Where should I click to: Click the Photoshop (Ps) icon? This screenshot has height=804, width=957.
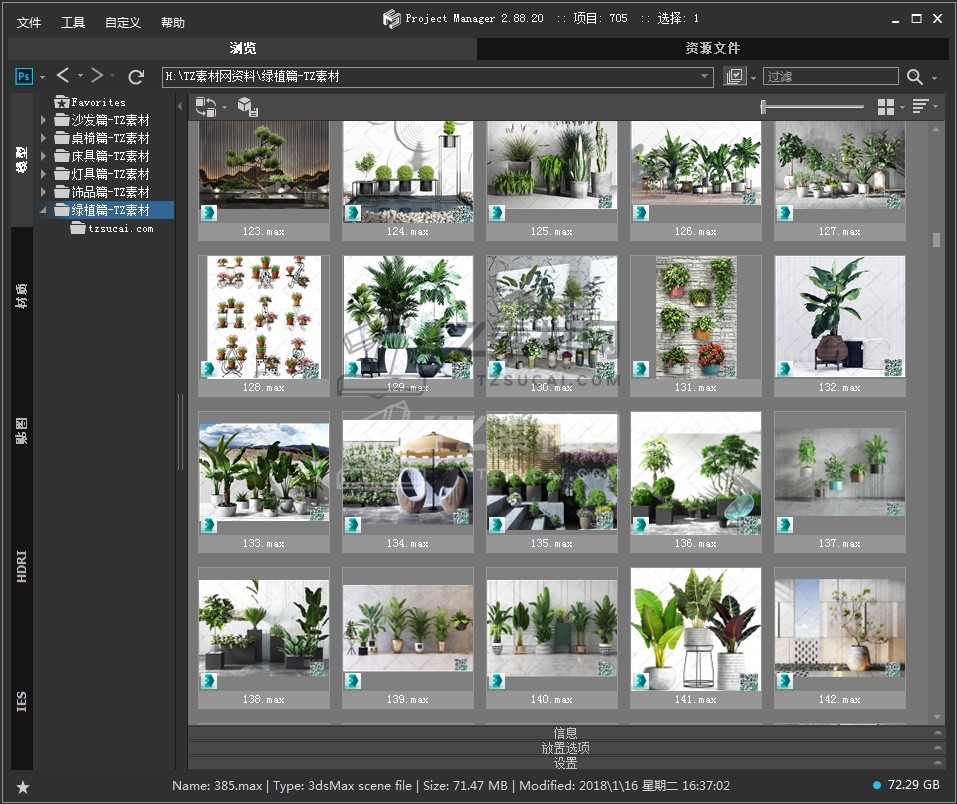[24, 77]
